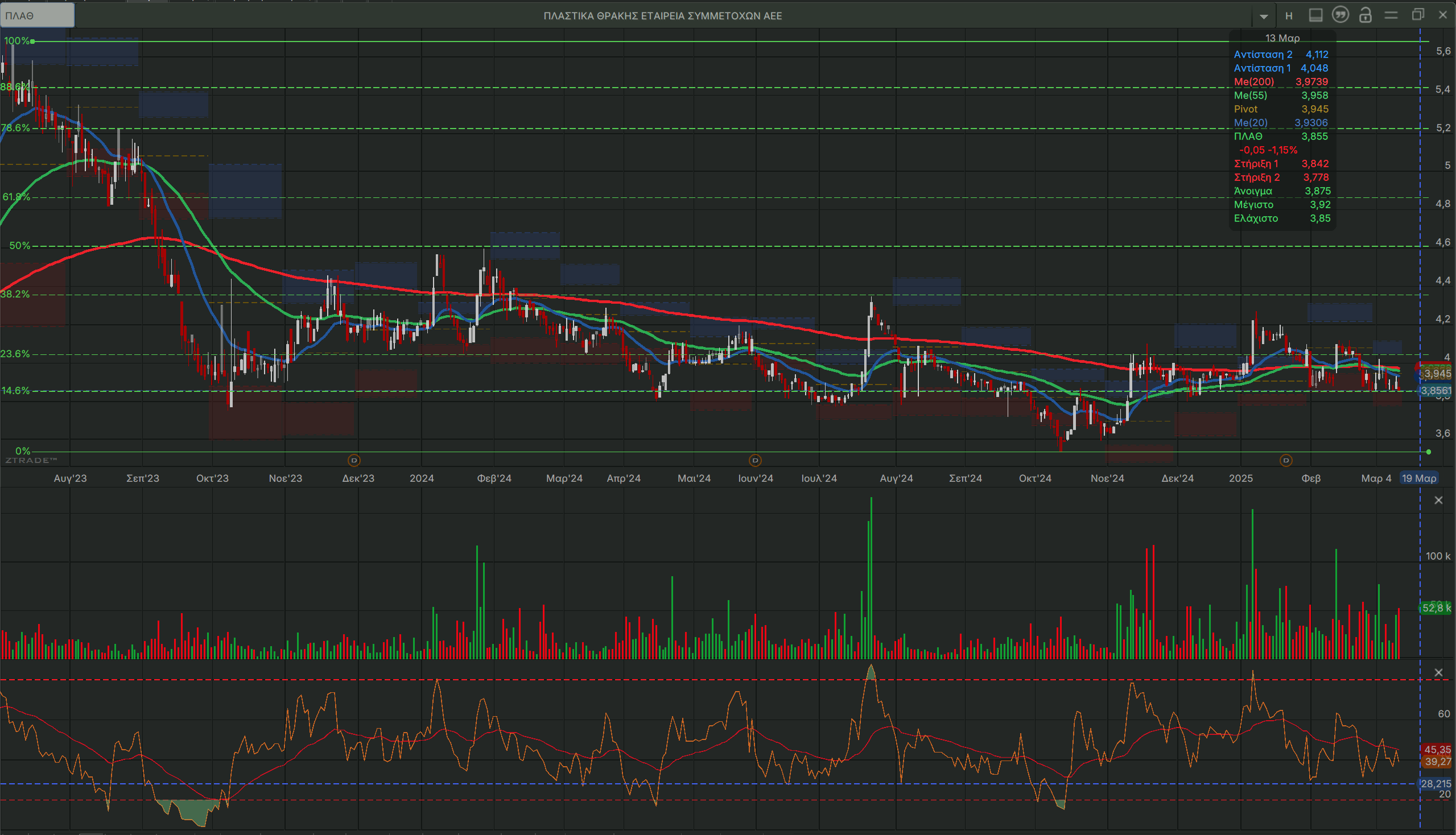This screenshot has height=835, width=1456.
Task: Select the Fibonacci 0% anchor dot
Action: tap(1429, 452)
